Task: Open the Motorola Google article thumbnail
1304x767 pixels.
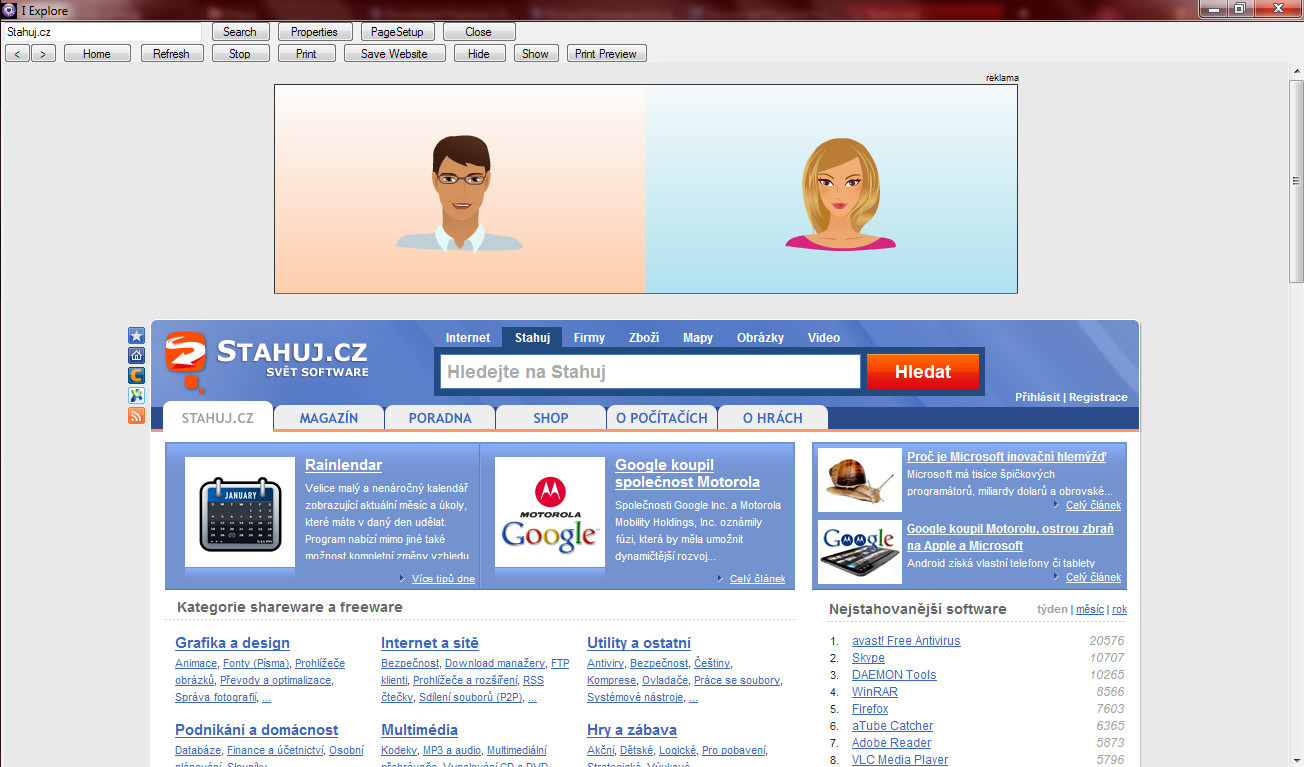Action: (550, 512)
